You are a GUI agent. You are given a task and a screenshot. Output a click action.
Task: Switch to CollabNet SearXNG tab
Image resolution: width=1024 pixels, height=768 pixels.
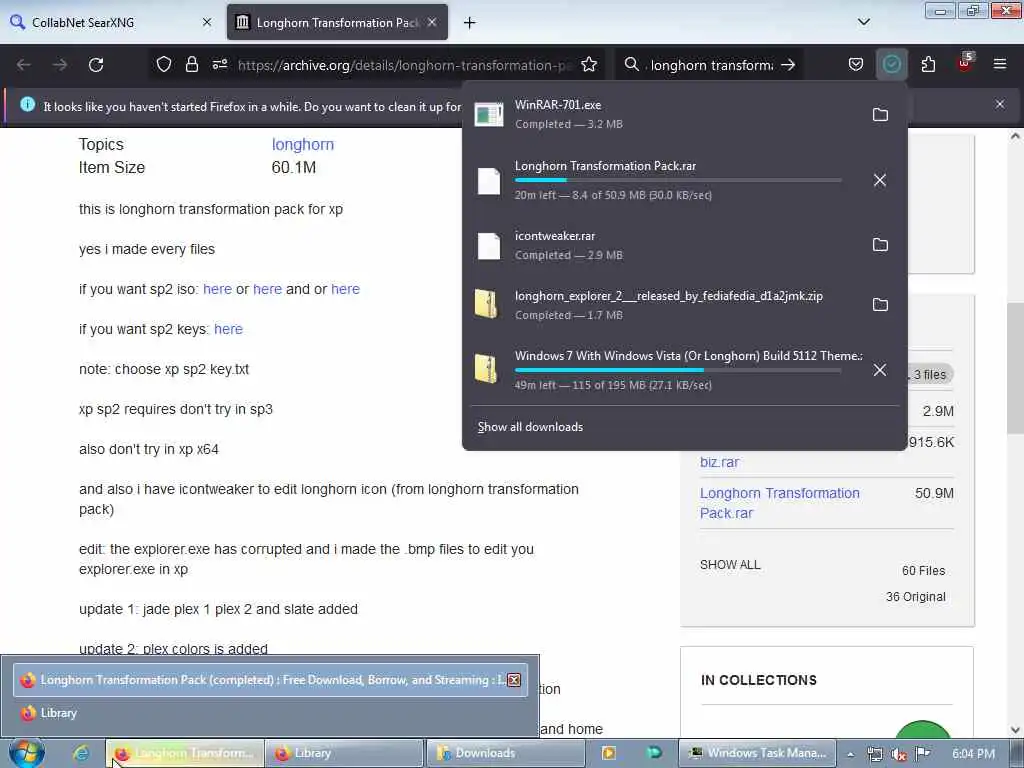pyautogui.click(x=110, y=22)
